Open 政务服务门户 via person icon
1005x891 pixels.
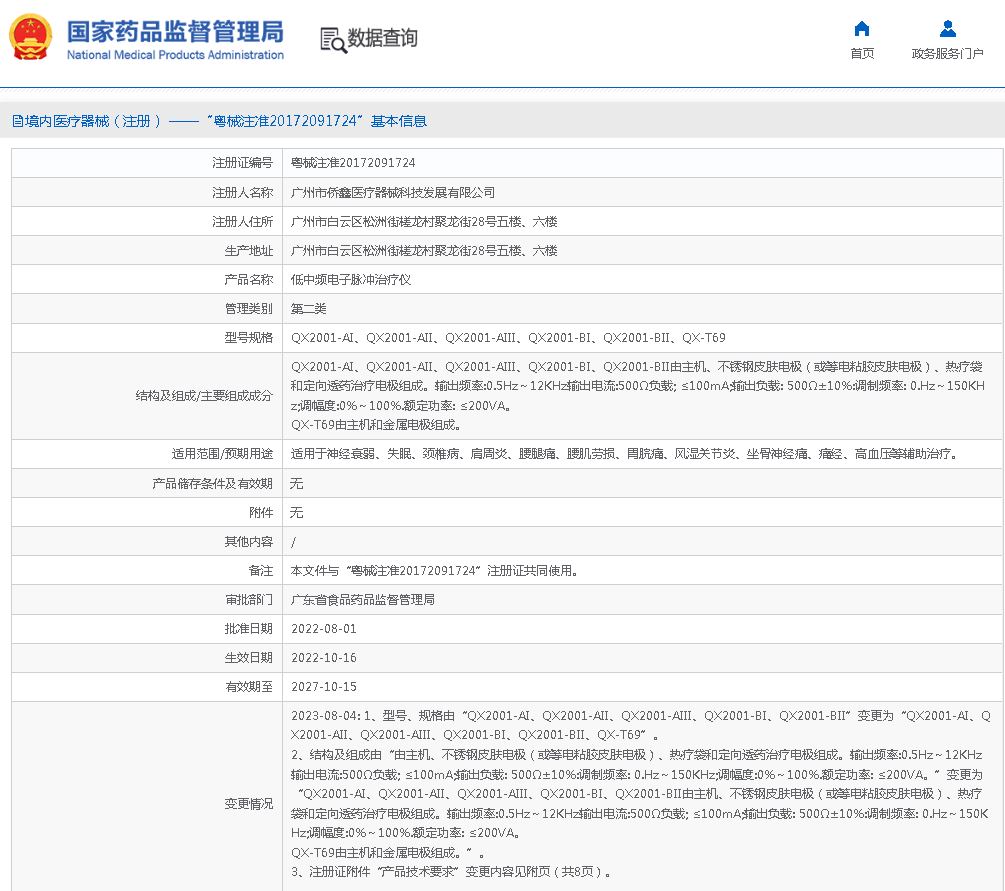[x=946, y=29]
